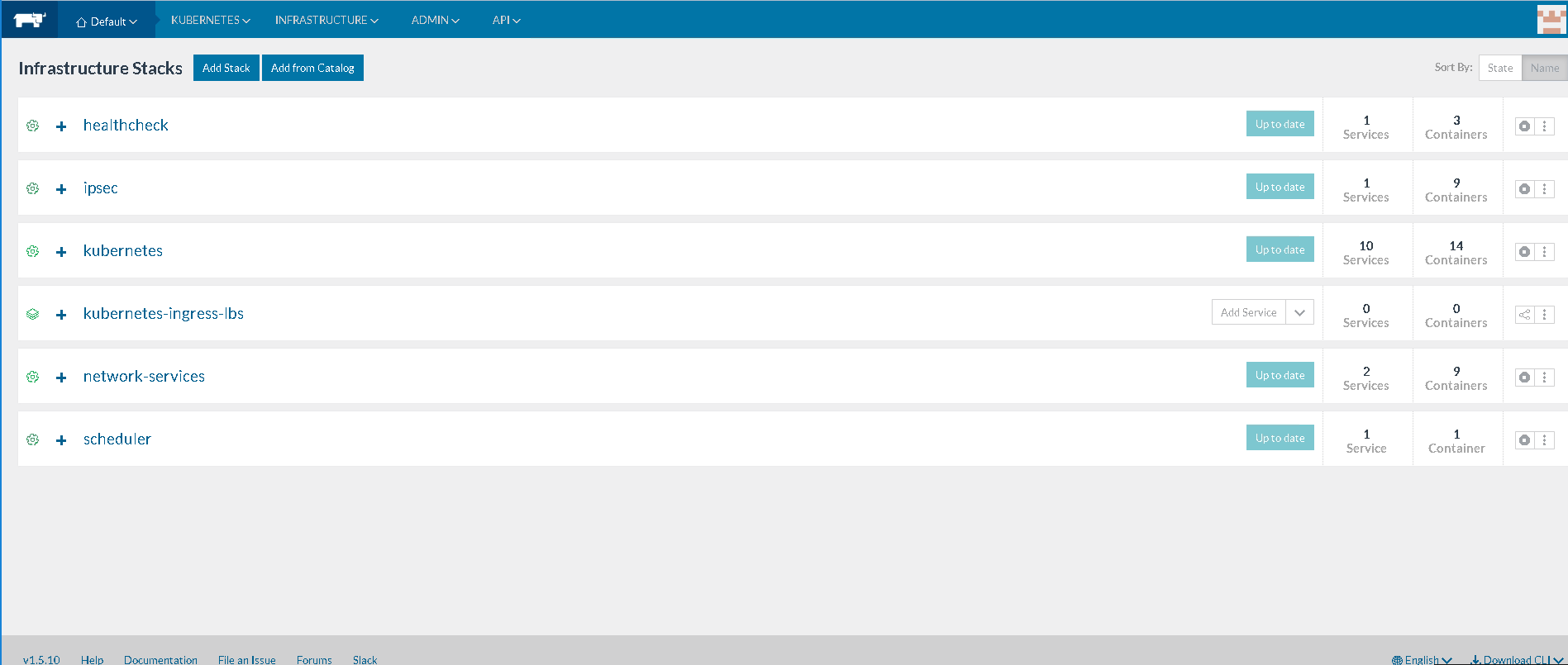Viewport: 1568px width, 665px height.
Task: Sort stacks by State
Action: pos(1500,69)
